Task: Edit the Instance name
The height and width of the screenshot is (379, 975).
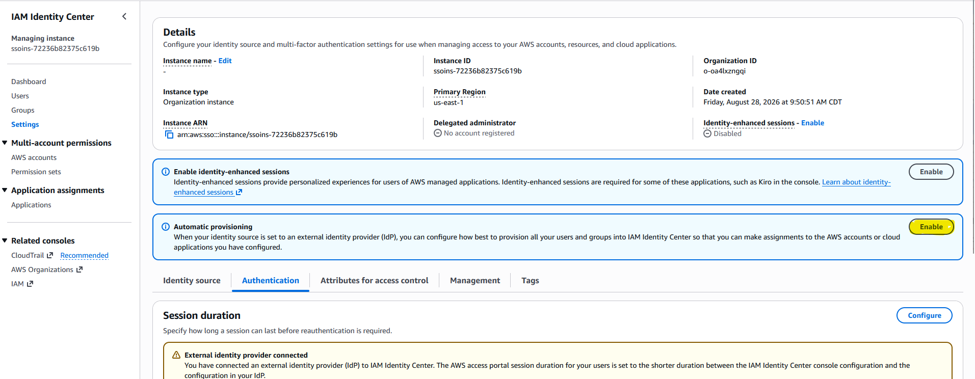Action: pos(224,61)
